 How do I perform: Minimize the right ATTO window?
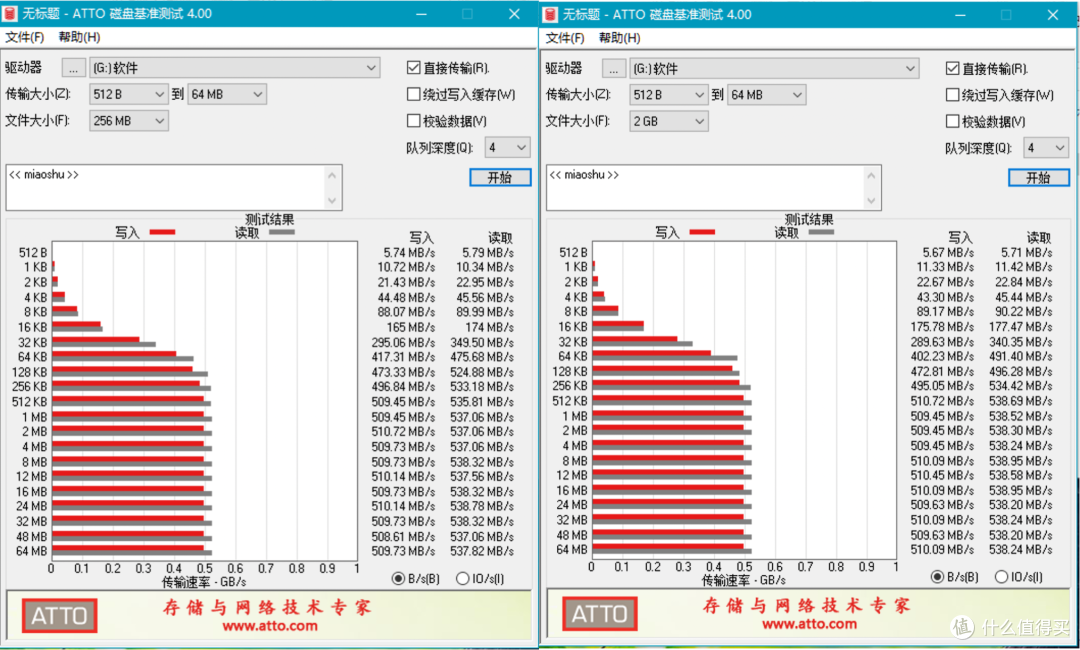point(960,14)
